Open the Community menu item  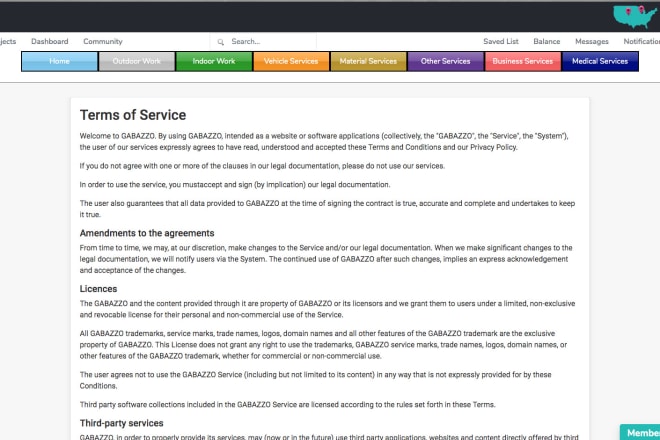click(x=103, y=41)
